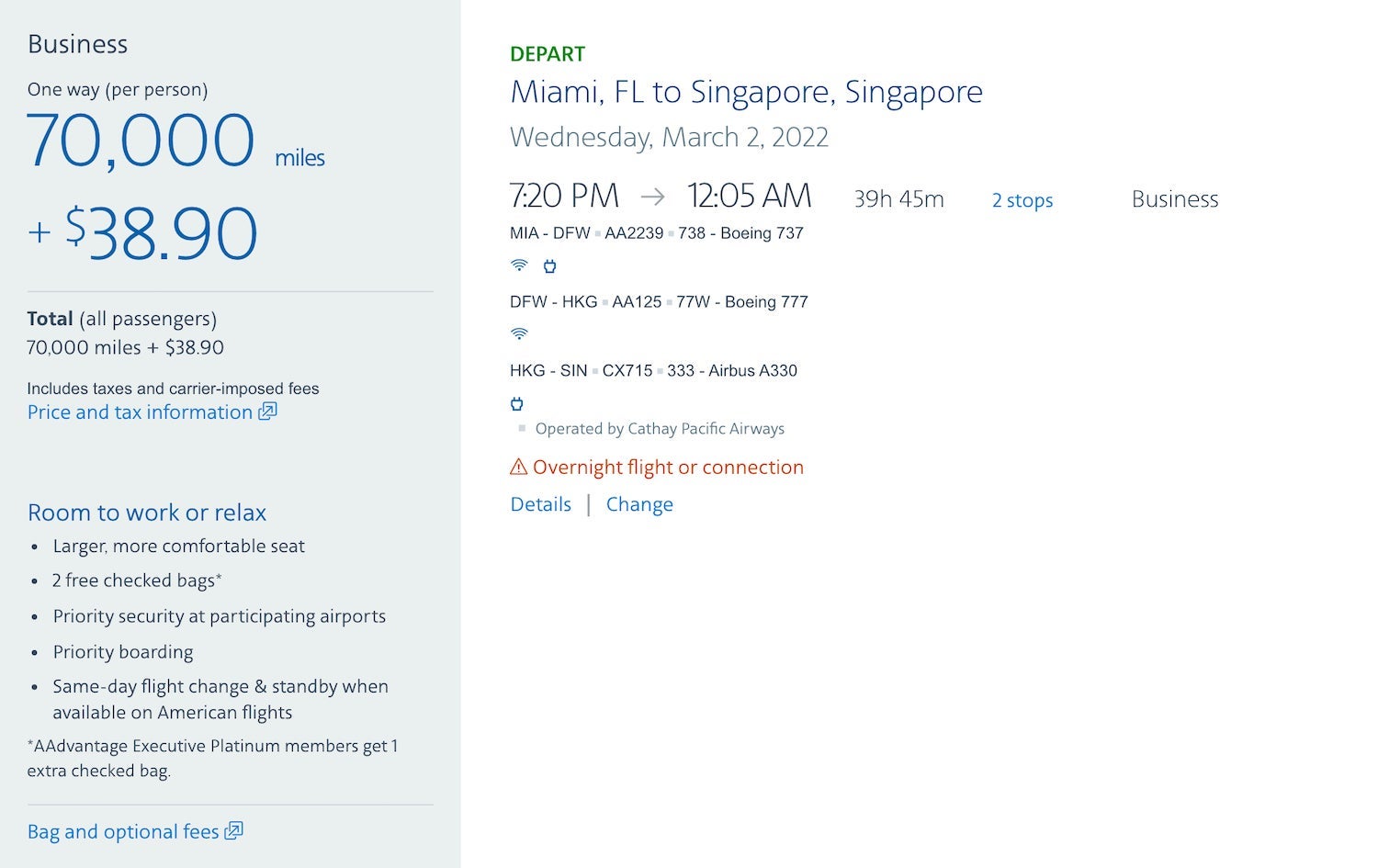The width and height of the screenshot is (1378, 868).
Task: Click the Wi-Fi icon on the MIA-DFW segment
Action: pyautogui.click(x=519, y=265)
